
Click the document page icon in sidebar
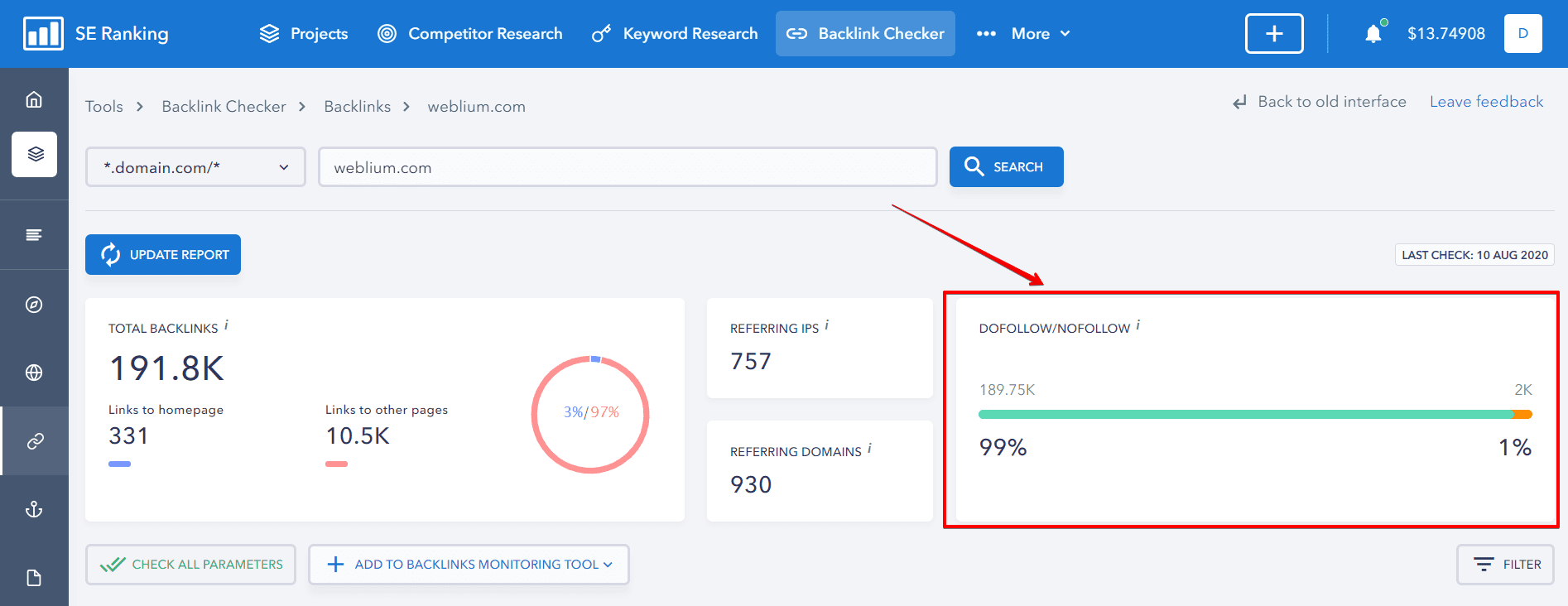[x=34, y=578]
